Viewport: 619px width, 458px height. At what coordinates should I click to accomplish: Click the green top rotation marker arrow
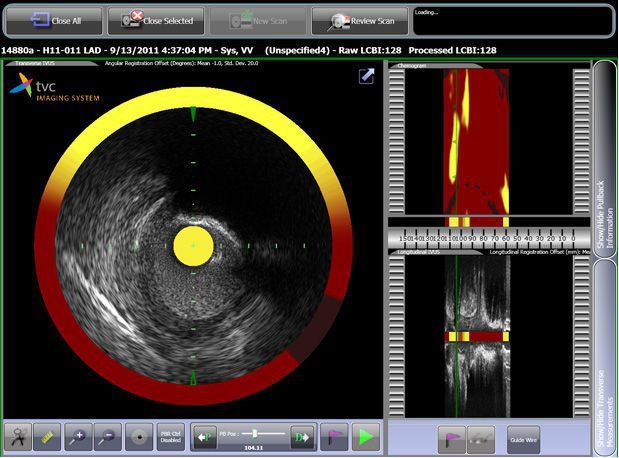coord(193,114)
